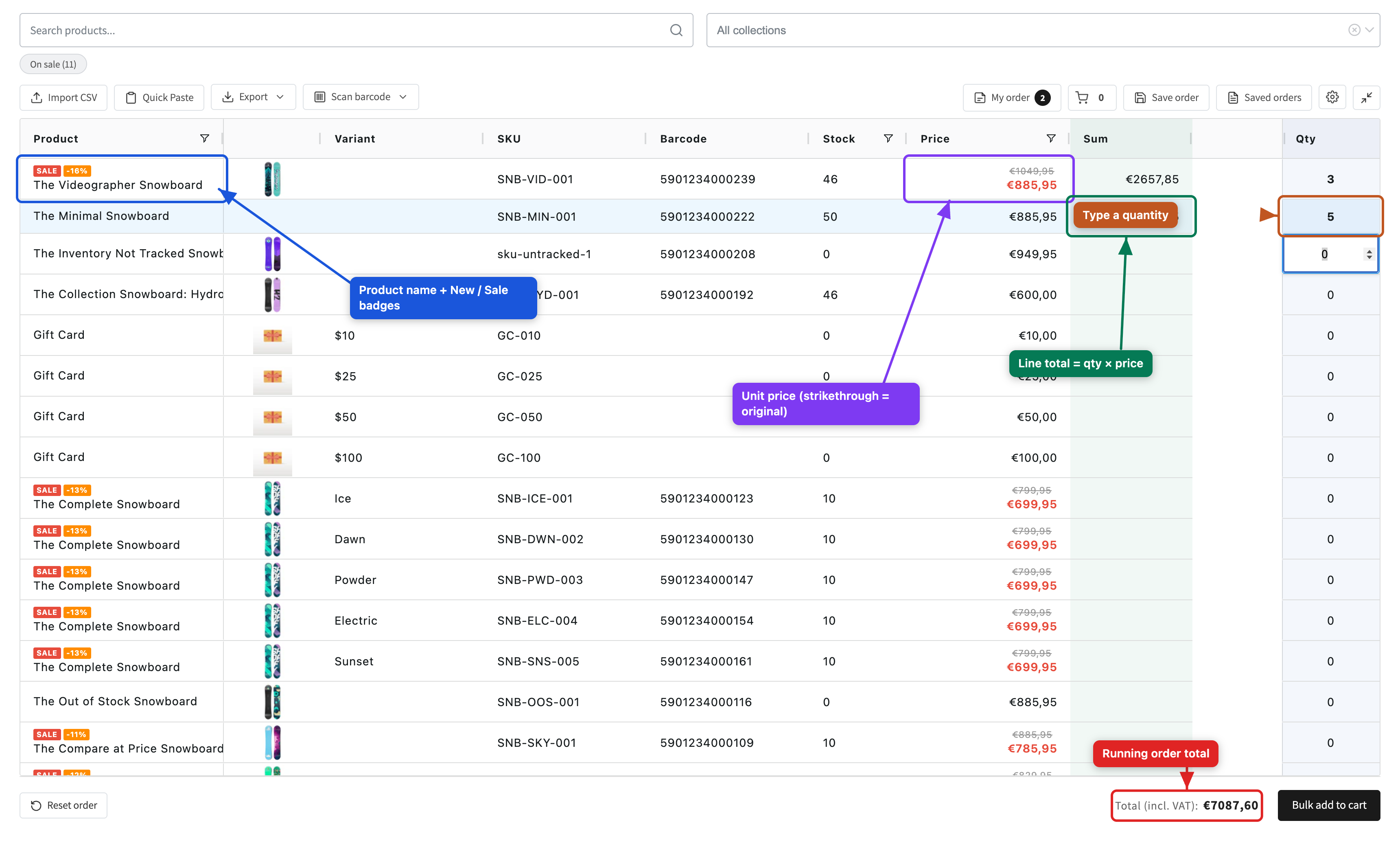Click Total €7087,60 amount
Screen dimensions: 1400x847
(1230, 805)
